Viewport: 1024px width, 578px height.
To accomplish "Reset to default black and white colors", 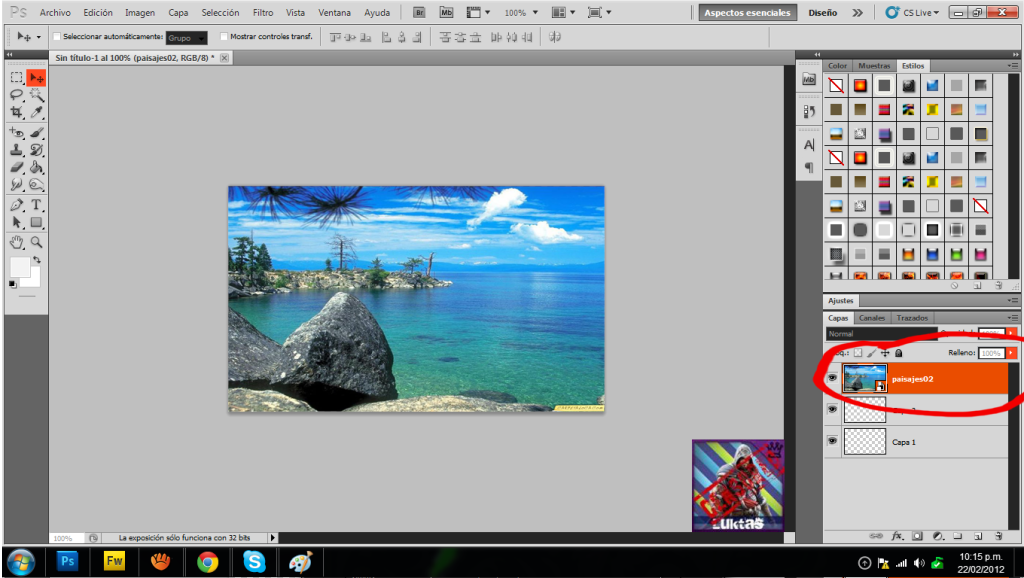I will click(12, 283).
